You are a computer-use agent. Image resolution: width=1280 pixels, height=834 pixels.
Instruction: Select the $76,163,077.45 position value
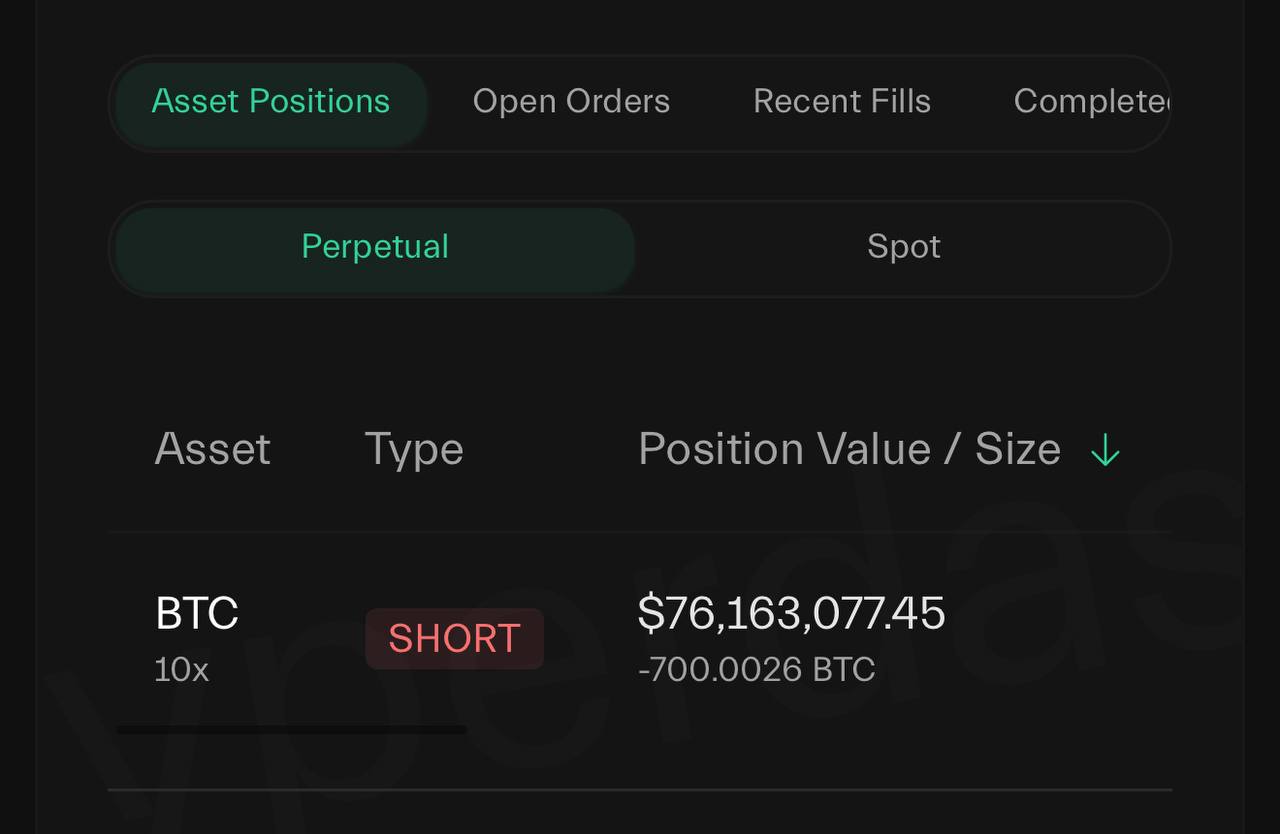pyautogui.click(x=791, y=613)
